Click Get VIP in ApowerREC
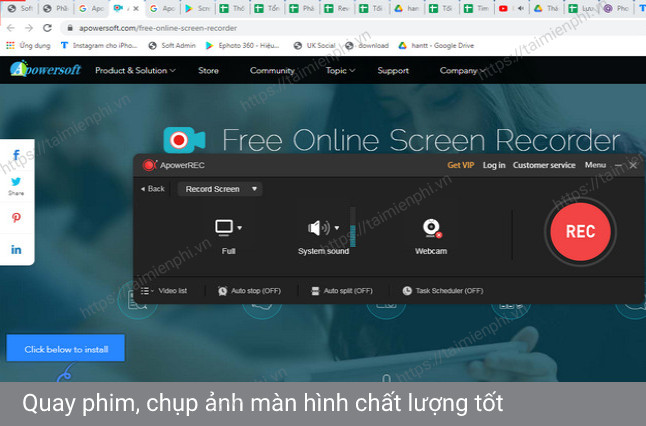Screen dimensions: 646x426 point(461,165)
